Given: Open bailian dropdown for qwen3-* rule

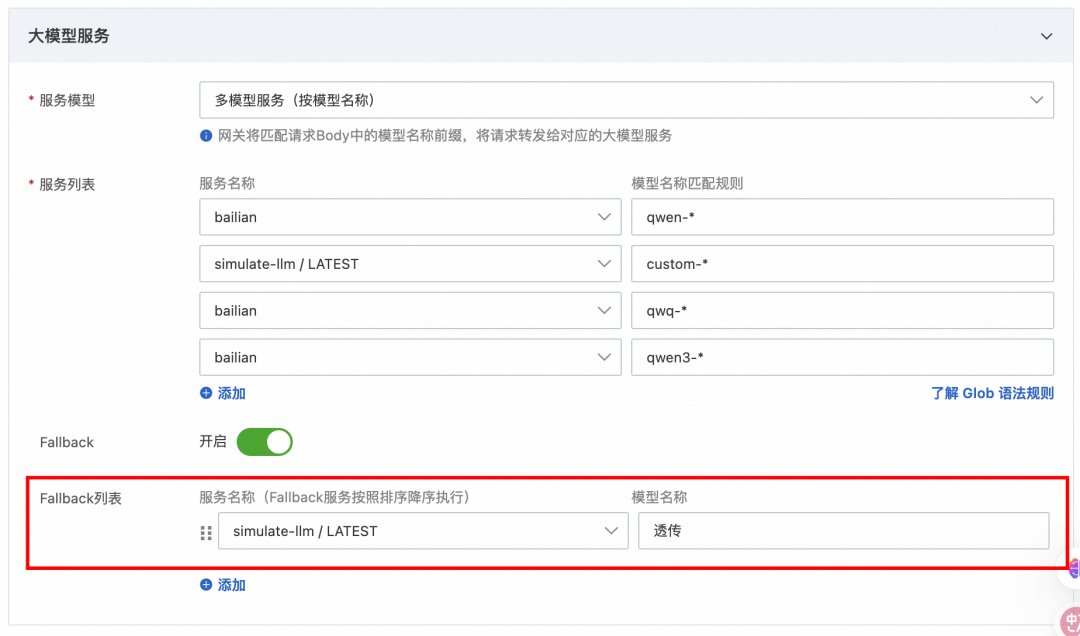Looking at the screenshot, I should tap(411, 358).
